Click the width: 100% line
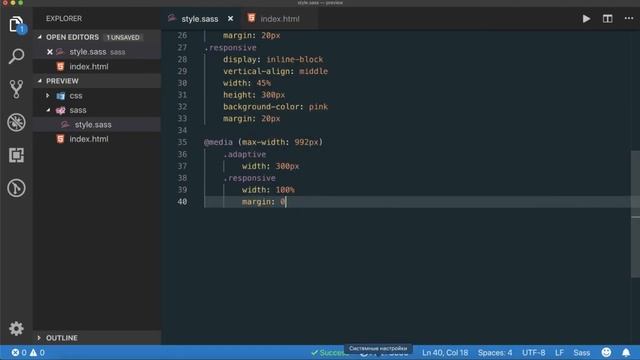640x360 pixels. 268,190
